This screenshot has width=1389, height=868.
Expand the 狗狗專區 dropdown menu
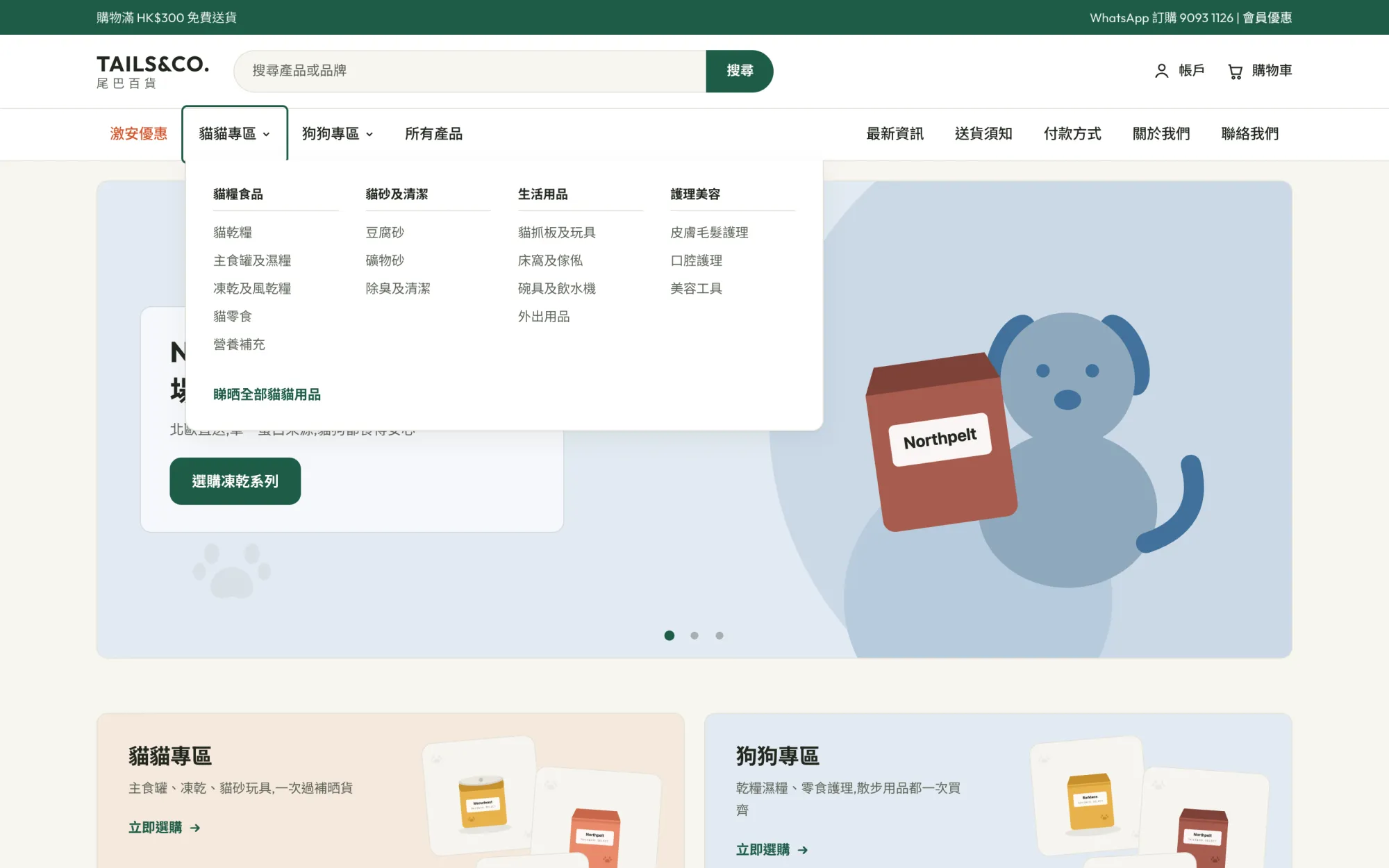pyautogui.click(x=338, y=133)
